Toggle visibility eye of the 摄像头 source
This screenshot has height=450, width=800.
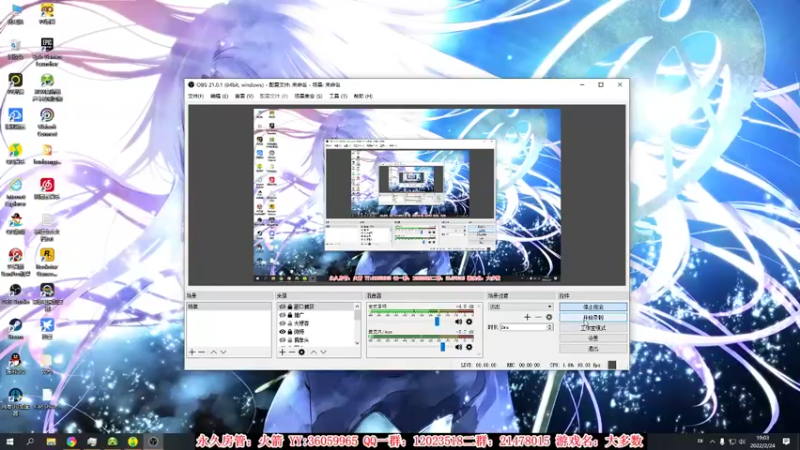[x=282, y=340]
